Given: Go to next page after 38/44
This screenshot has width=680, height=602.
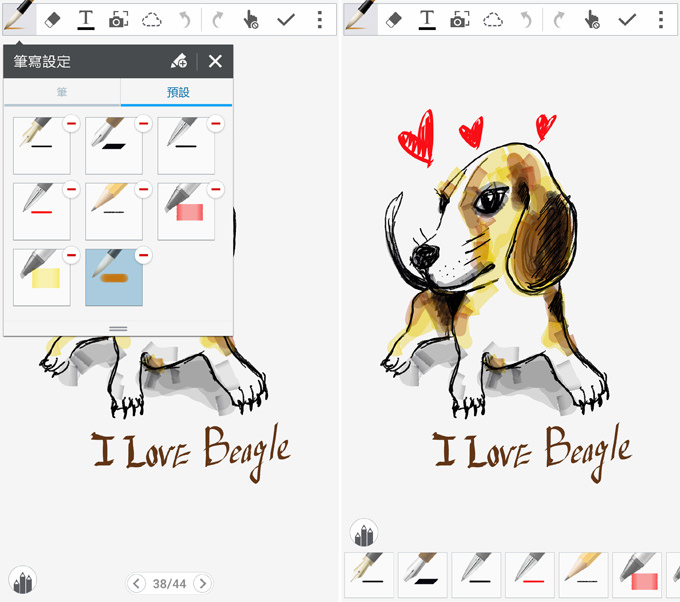Looking at the screenshot, I should [x=202, y=583].
